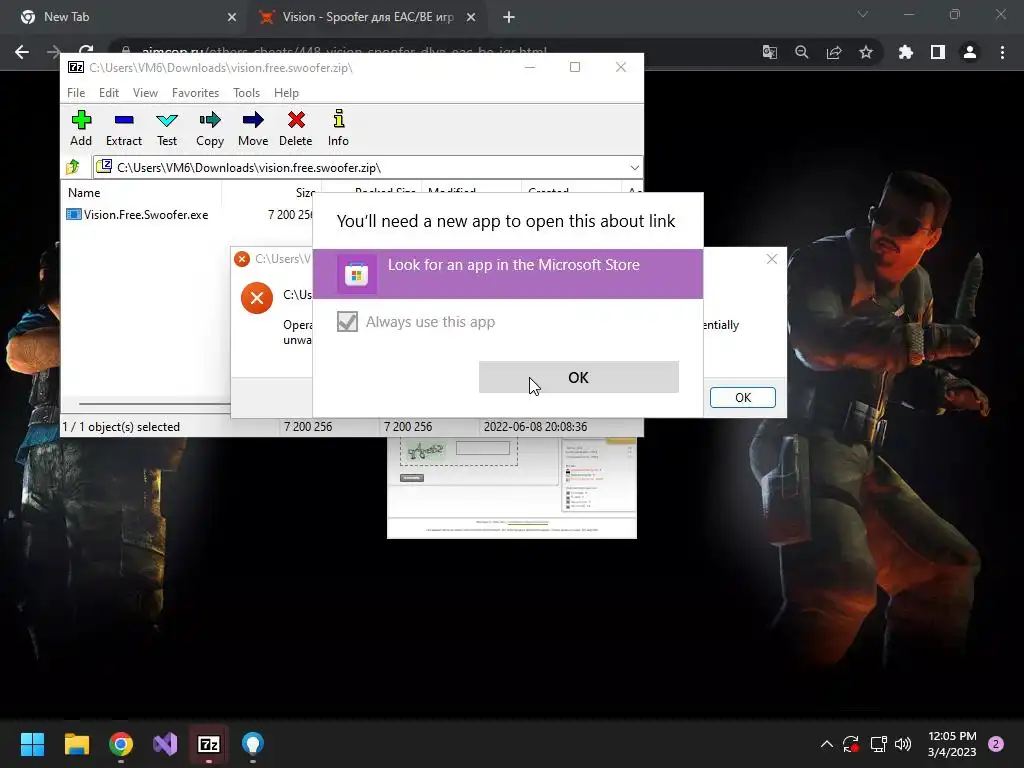Click the Add toolbar button in 7-Zip
This screenshot has width=1024, height=768.
point(81,128)
